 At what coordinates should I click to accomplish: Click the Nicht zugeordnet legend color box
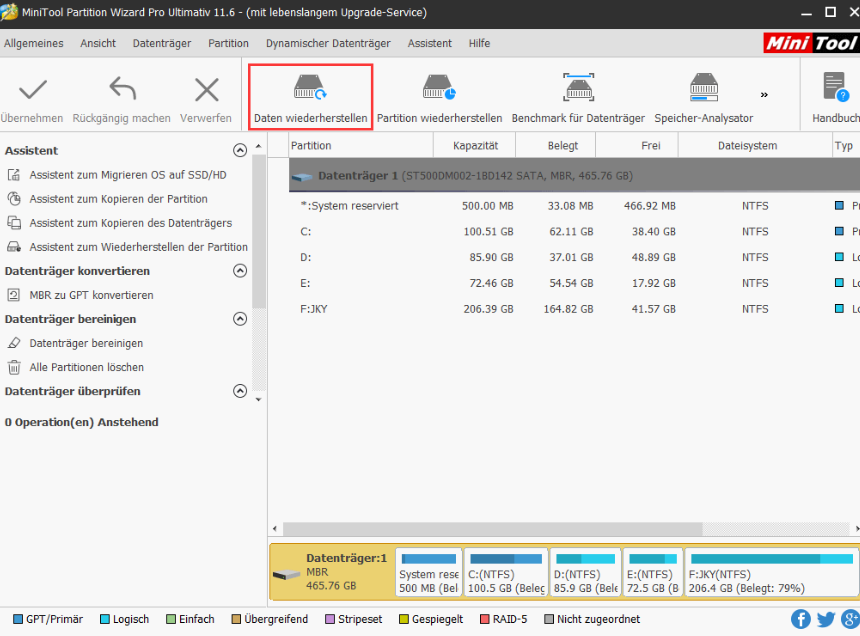pyautogui.click(x=549, y=620)
